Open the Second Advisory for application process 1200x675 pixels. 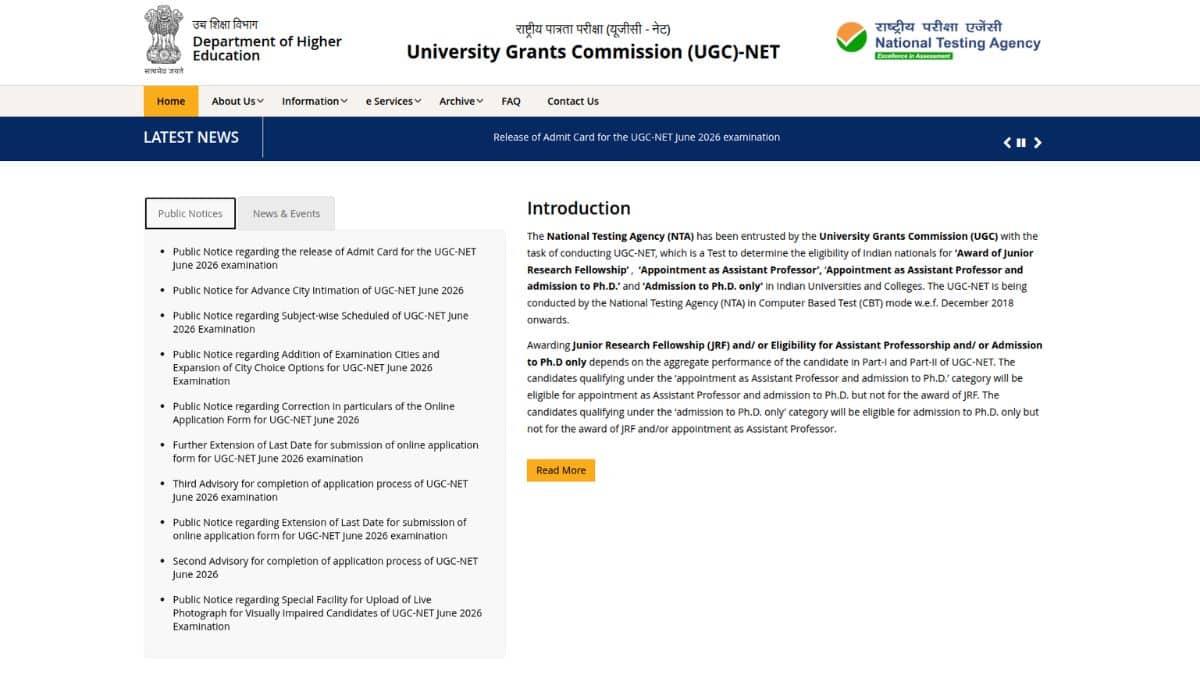[x=325, y=568]
